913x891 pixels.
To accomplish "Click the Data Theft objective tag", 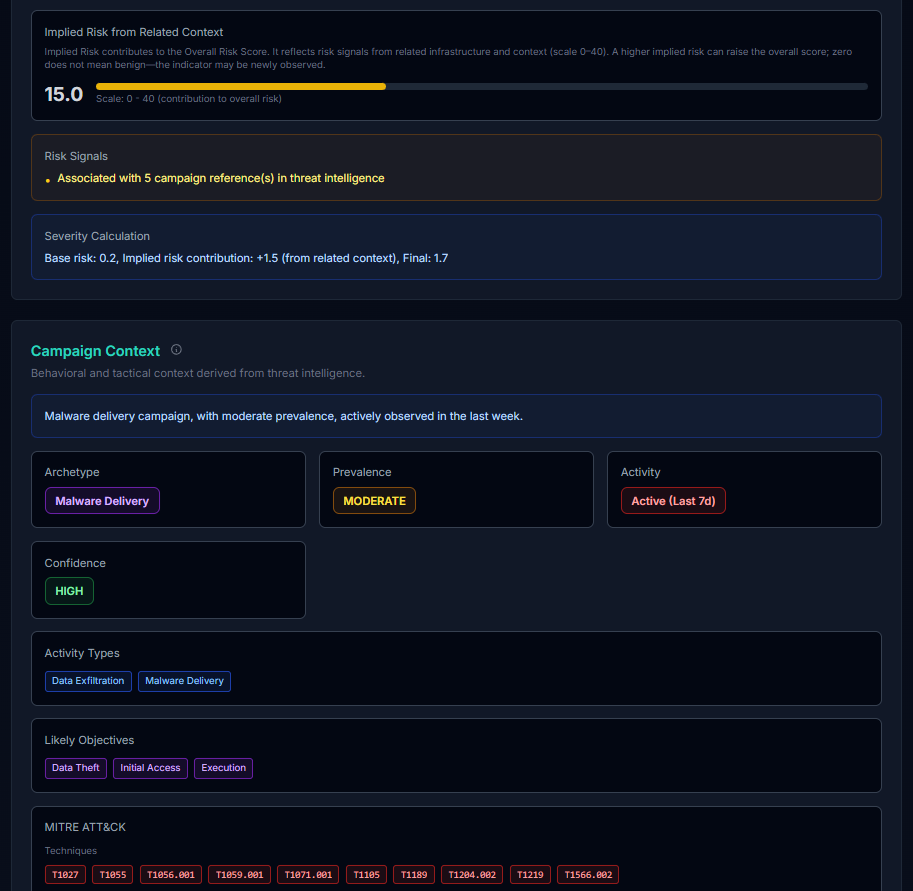I will tap(75, 768).
